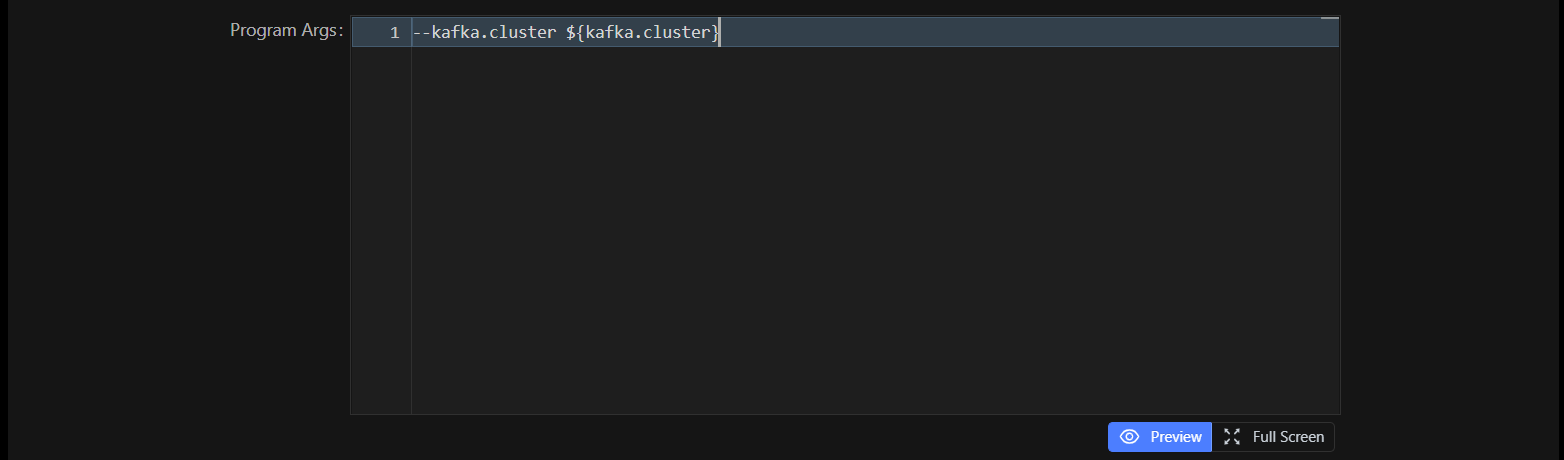Screen dimensions: 1564x460
Task: Click the leading double dash of --kafka.cluster
Action: 422,33
